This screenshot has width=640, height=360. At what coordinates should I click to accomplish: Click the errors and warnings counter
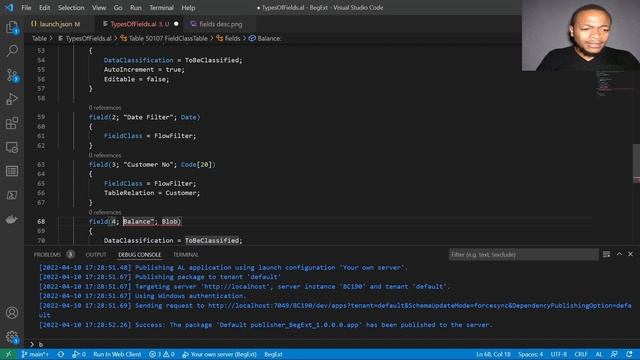point(162,354)
